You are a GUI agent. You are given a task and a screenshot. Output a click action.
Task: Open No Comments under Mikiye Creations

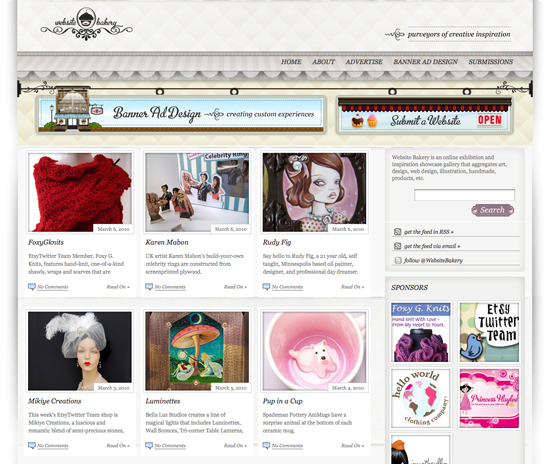53,446
